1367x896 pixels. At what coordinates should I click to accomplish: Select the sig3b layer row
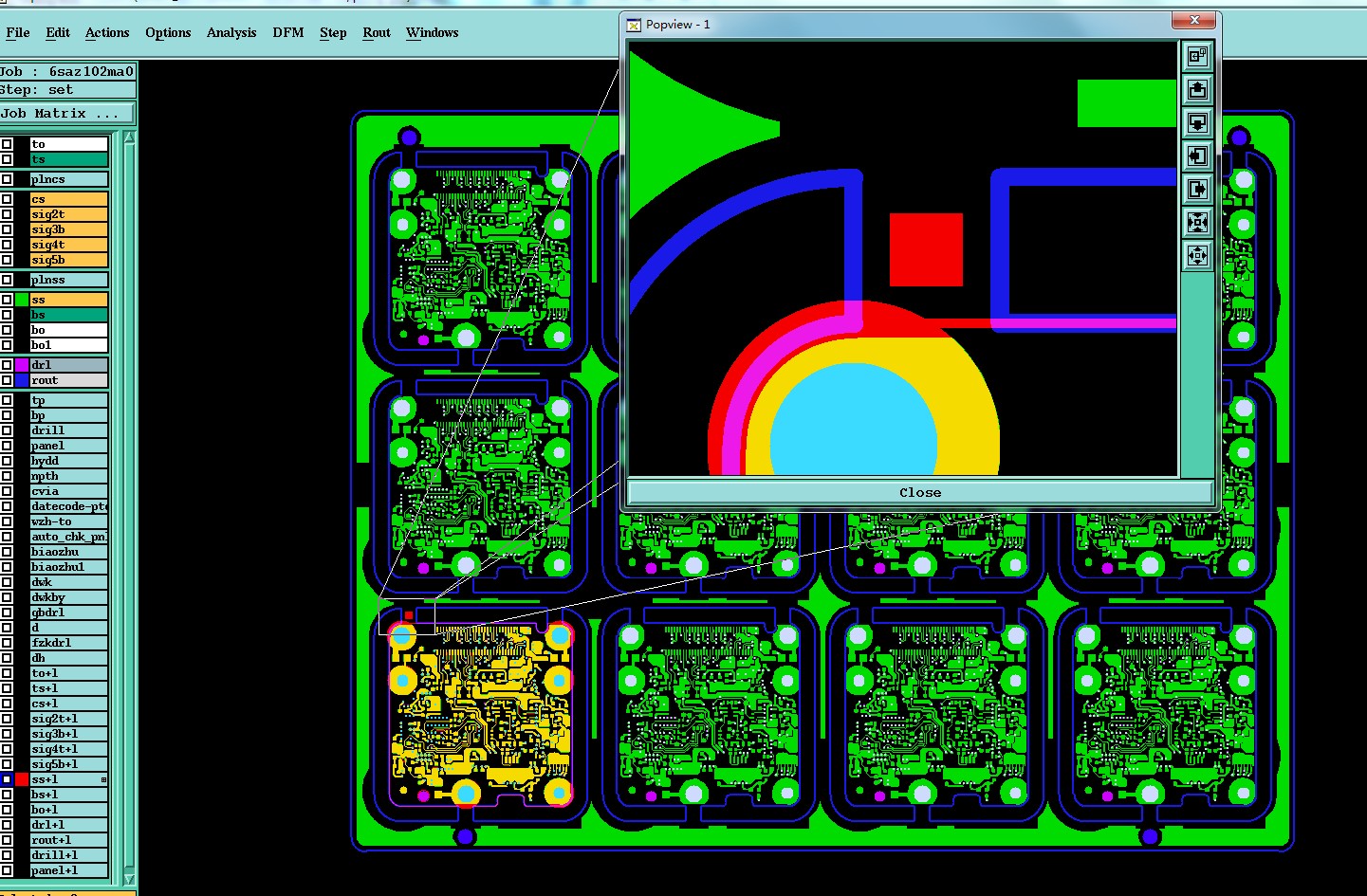coord(68,229)
